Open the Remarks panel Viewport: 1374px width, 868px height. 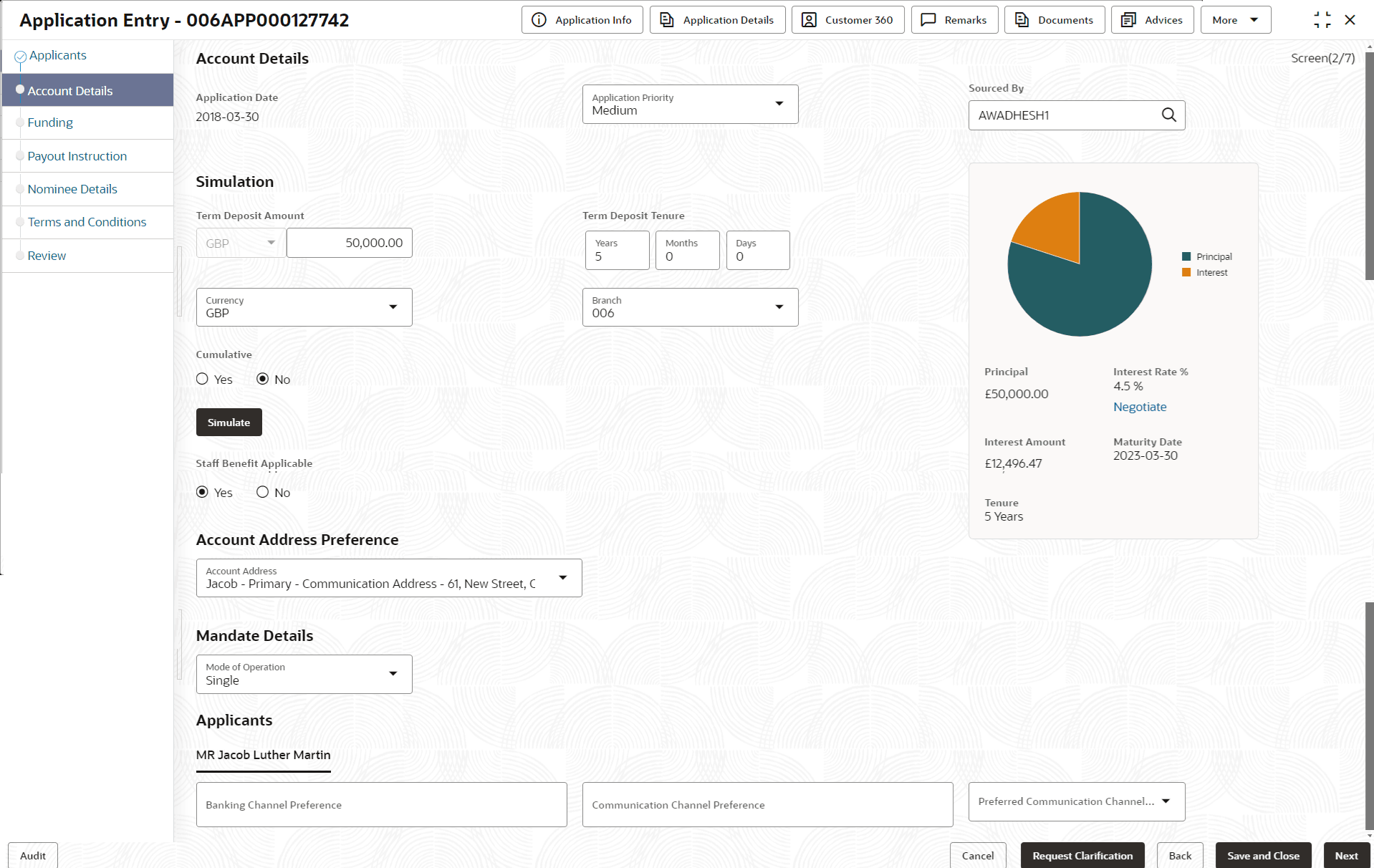[954, 19]
